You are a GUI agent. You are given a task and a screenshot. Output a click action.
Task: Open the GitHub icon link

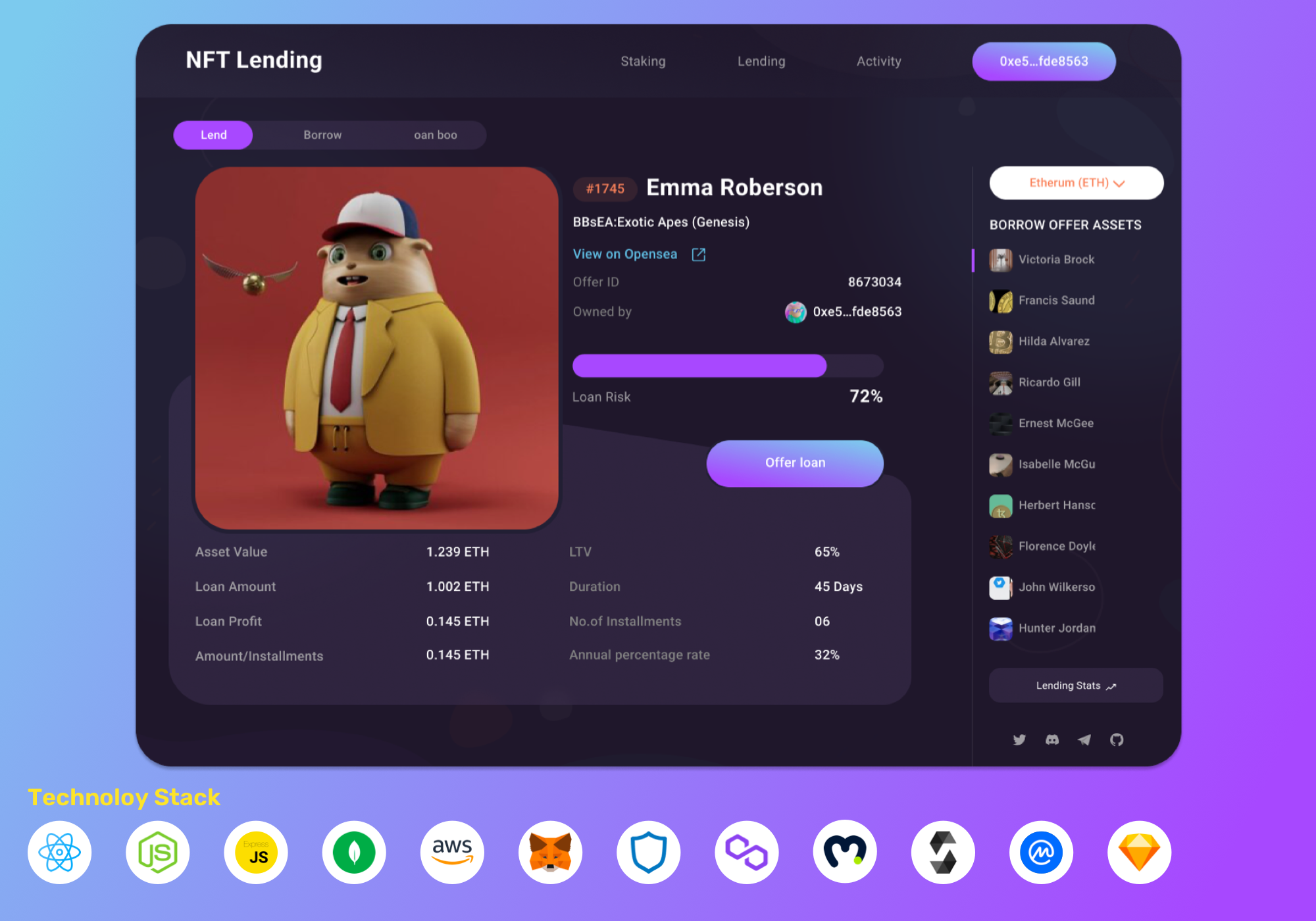click(1117, 739)
